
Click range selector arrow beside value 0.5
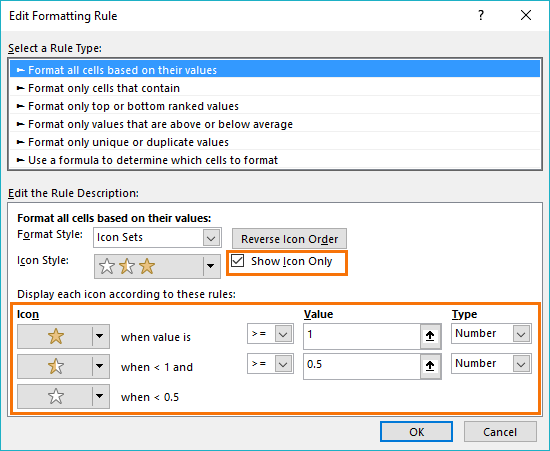coord(430,366)
